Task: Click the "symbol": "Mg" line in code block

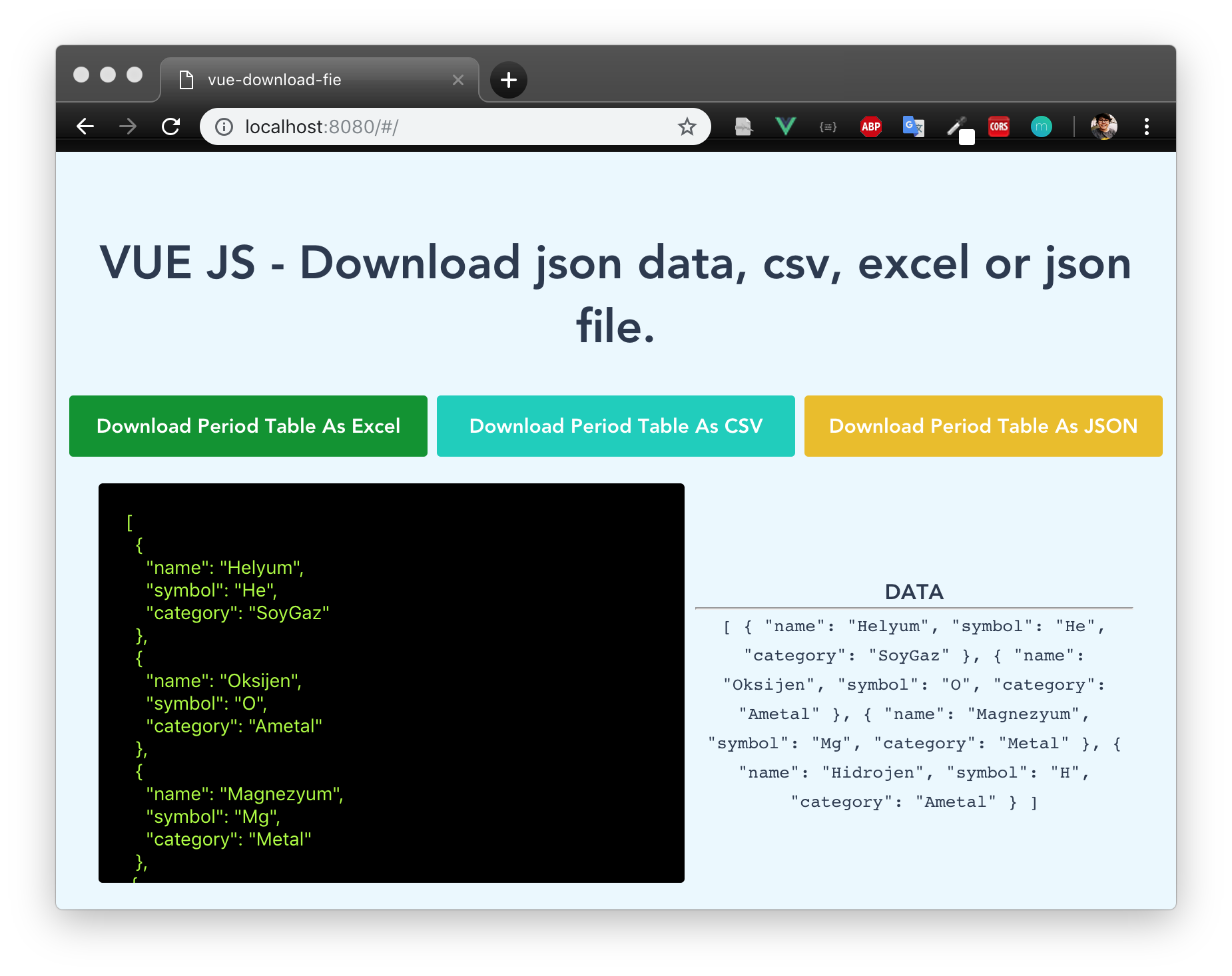Action: click(x=213, y=817)
